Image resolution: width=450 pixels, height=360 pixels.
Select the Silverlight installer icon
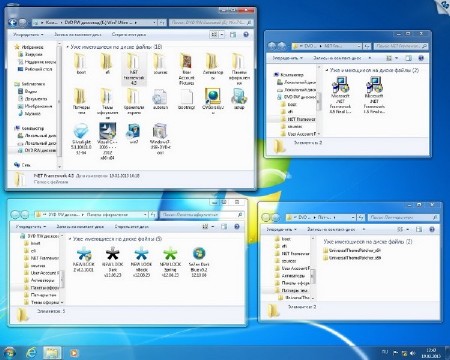[x=81, y=139]
